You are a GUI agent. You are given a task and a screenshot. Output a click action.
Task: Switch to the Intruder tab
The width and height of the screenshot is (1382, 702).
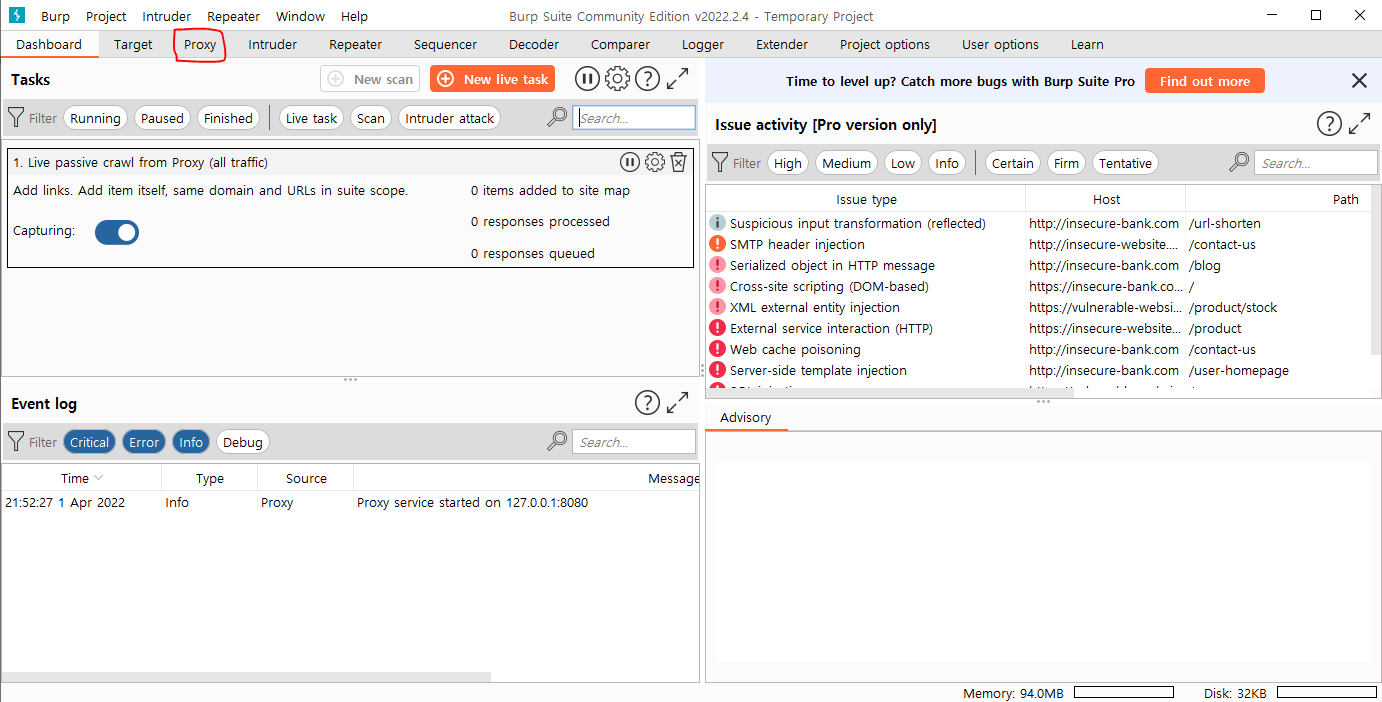(273, 44)
